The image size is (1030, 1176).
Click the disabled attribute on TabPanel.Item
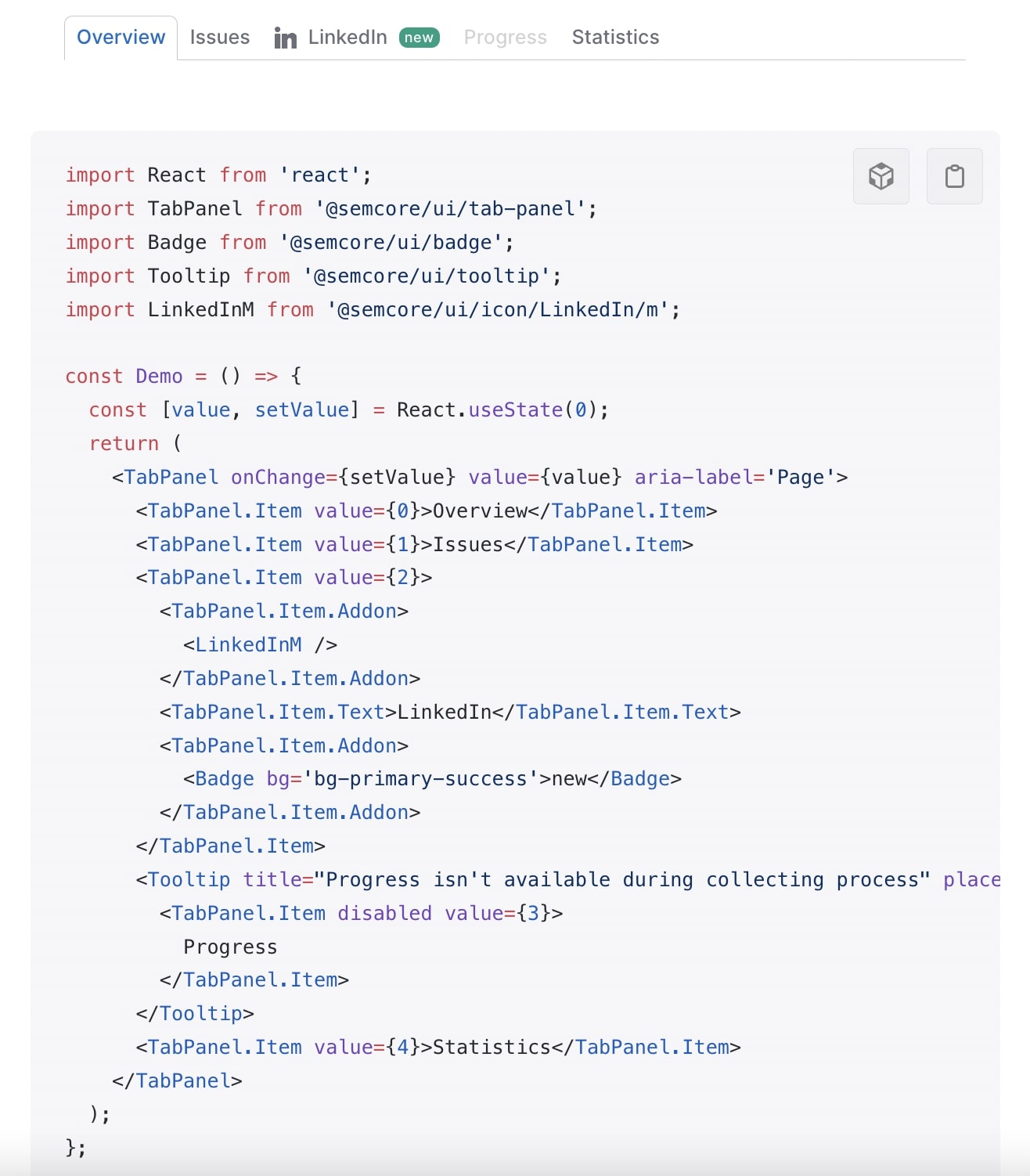383,913
